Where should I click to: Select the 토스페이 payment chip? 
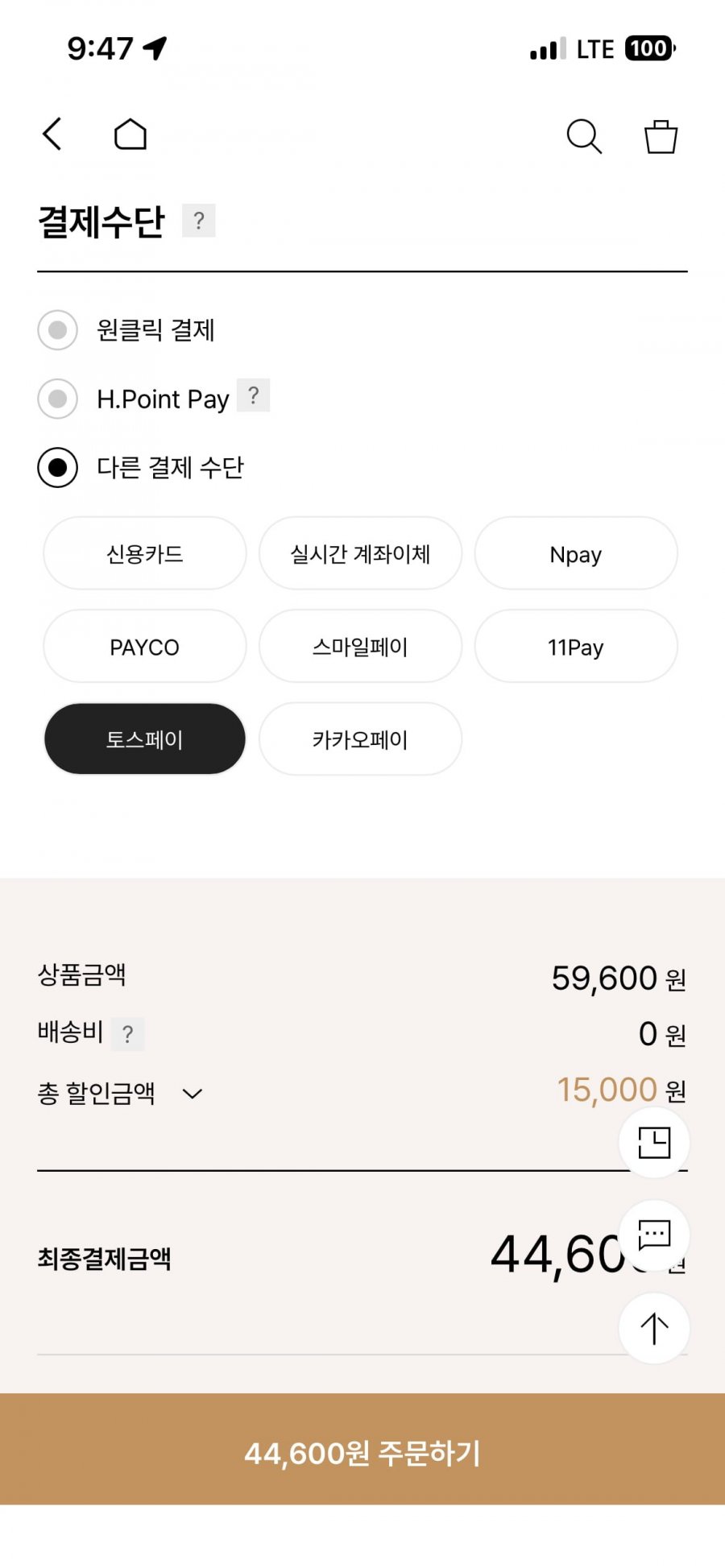click(x=145, y=739)
